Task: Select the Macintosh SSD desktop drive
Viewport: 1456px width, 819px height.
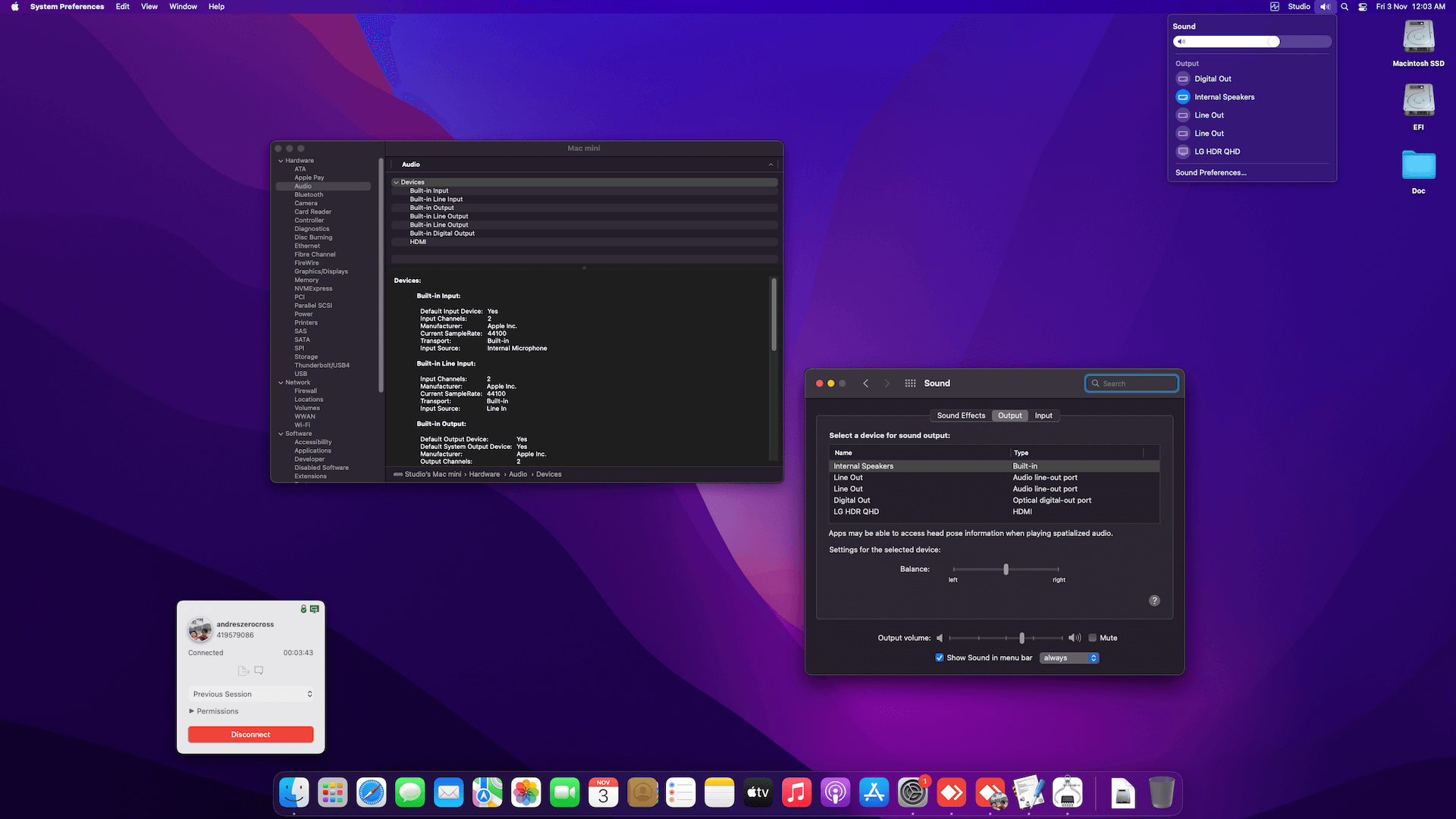Action: click(1418, 43)
